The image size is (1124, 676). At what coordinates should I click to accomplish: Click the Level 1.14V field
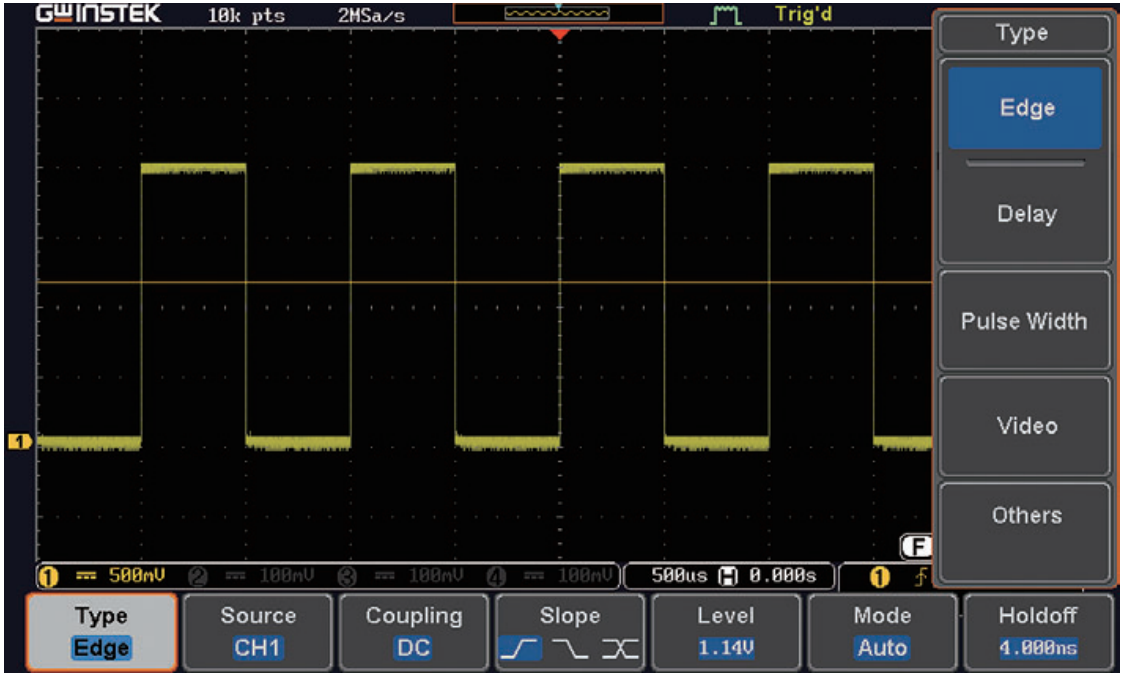[726, 632]
